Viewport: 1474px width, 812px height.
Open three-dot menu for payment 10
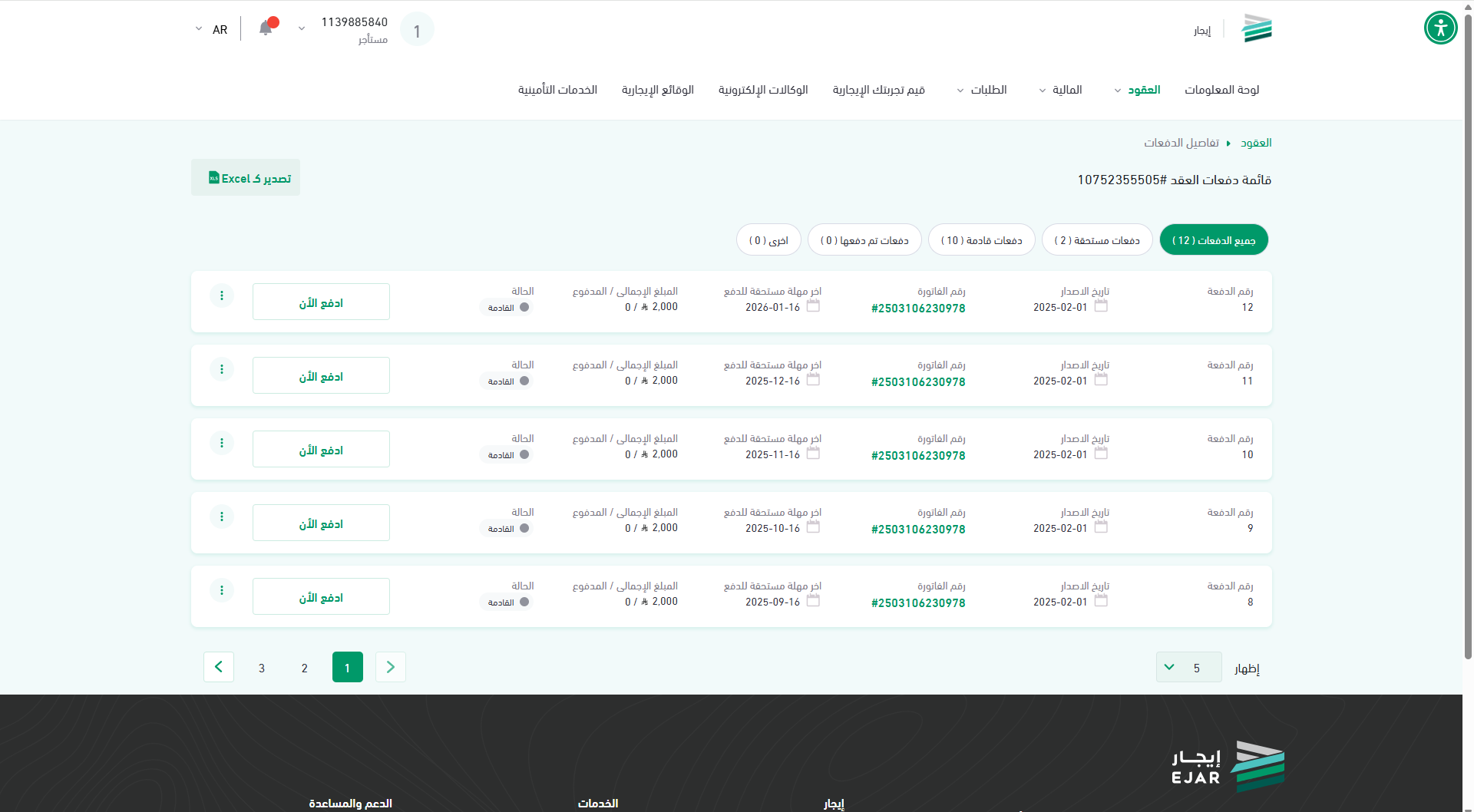click(x=222, y=443)
